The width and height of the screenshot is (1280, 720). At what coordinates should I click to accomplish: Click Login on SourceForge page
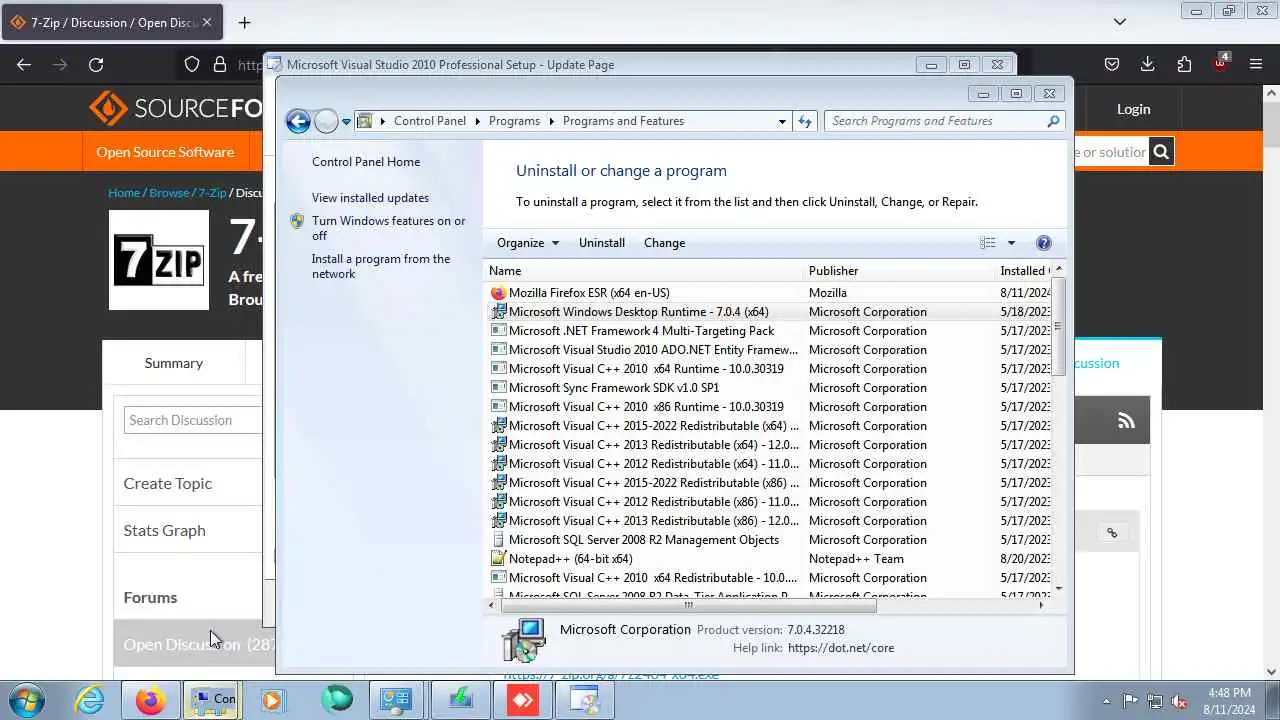pyautogui.click(x=1133, y=109)
